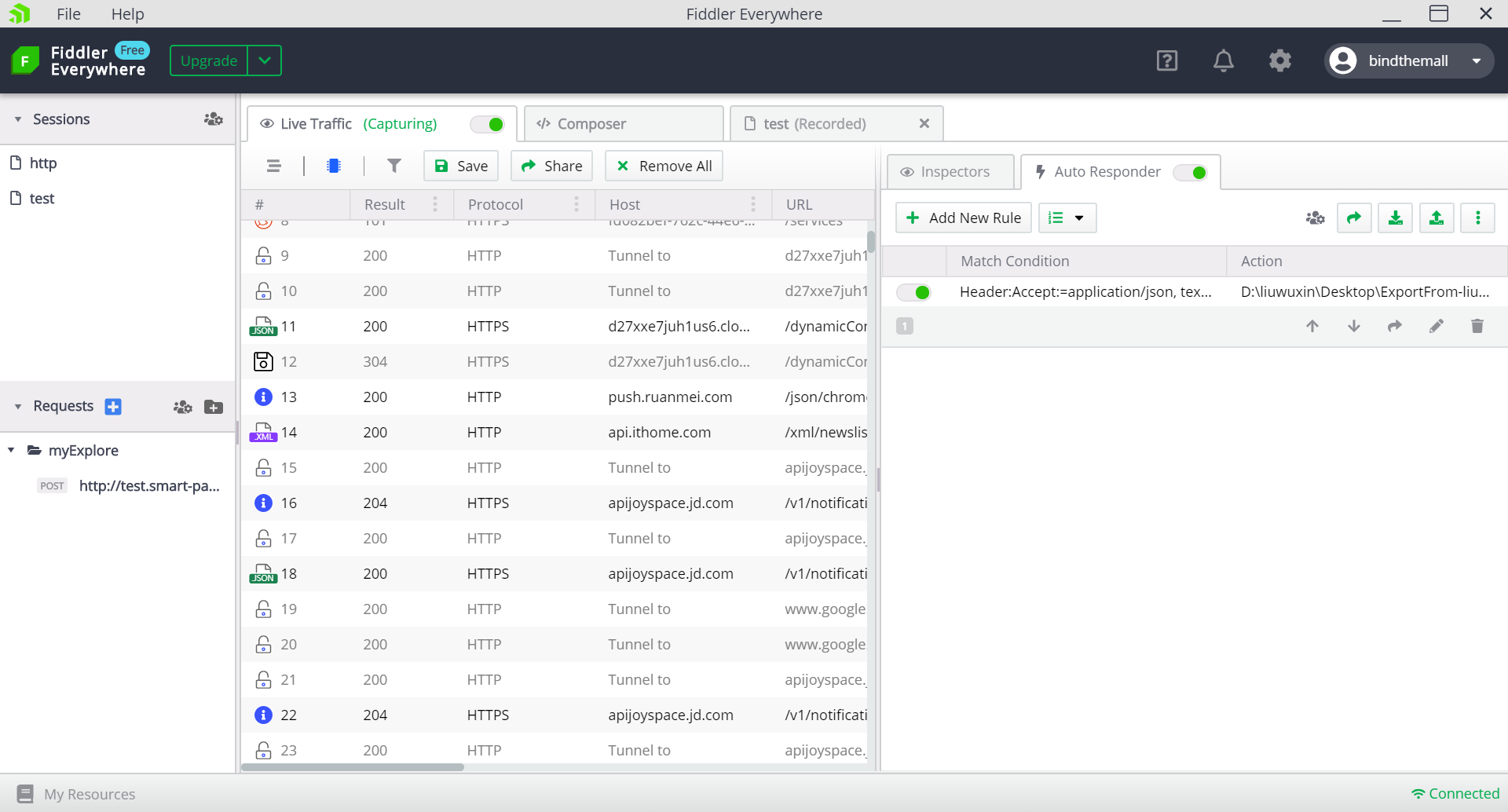Click the new folder icon in Requests panel
This screenshot has width=1508, height=812.
tap(214, 407)
